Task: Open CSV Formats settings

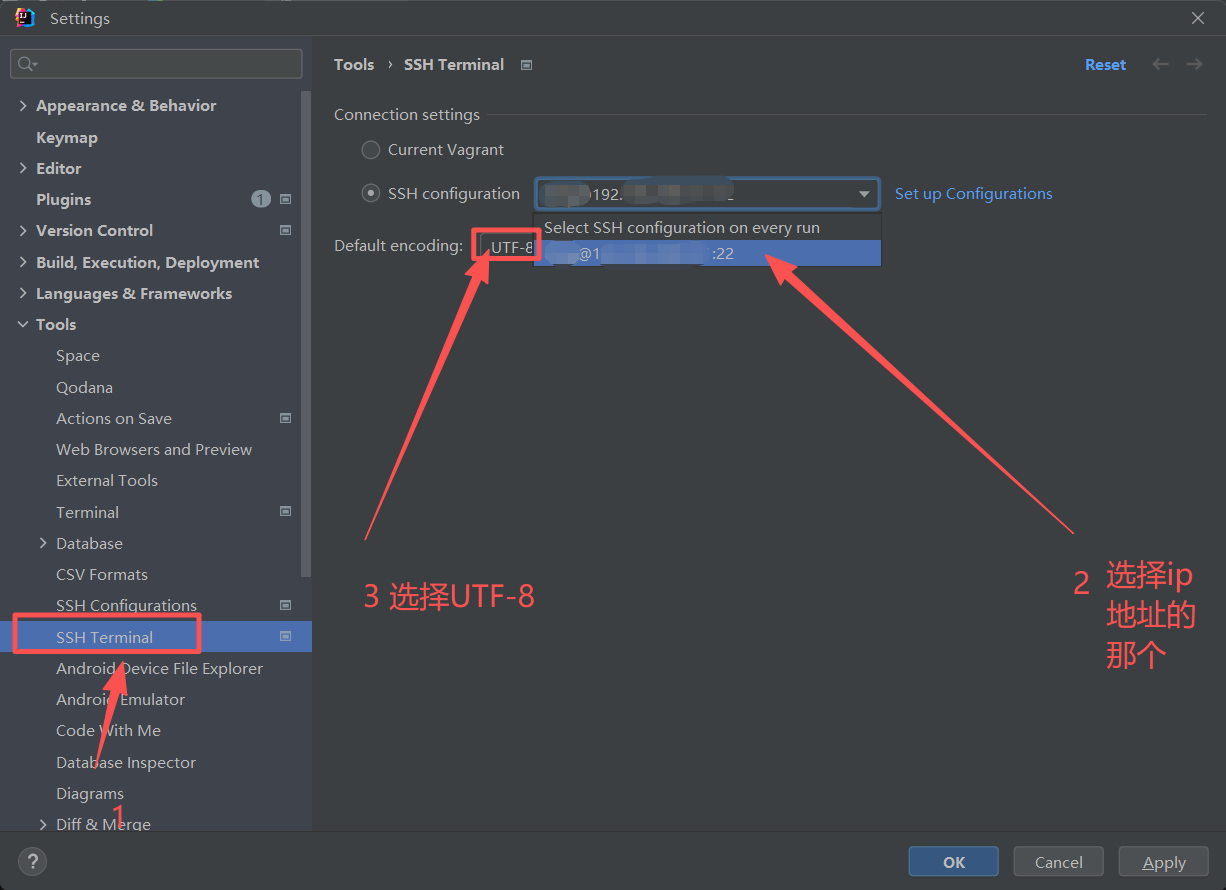Action: (x=102, y=574)
